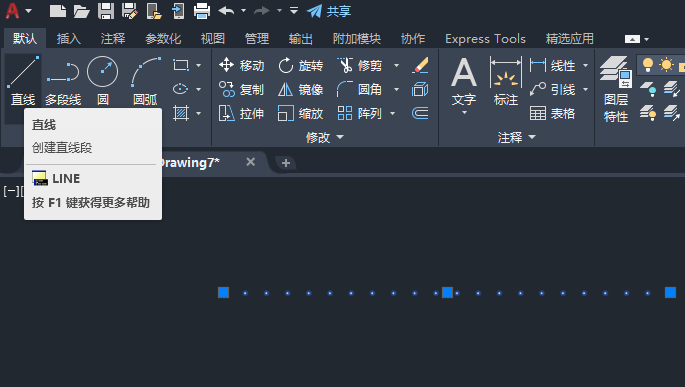Click the 拉伸 Stretch tool
This screenshot has width=685, height=387.
242,114
